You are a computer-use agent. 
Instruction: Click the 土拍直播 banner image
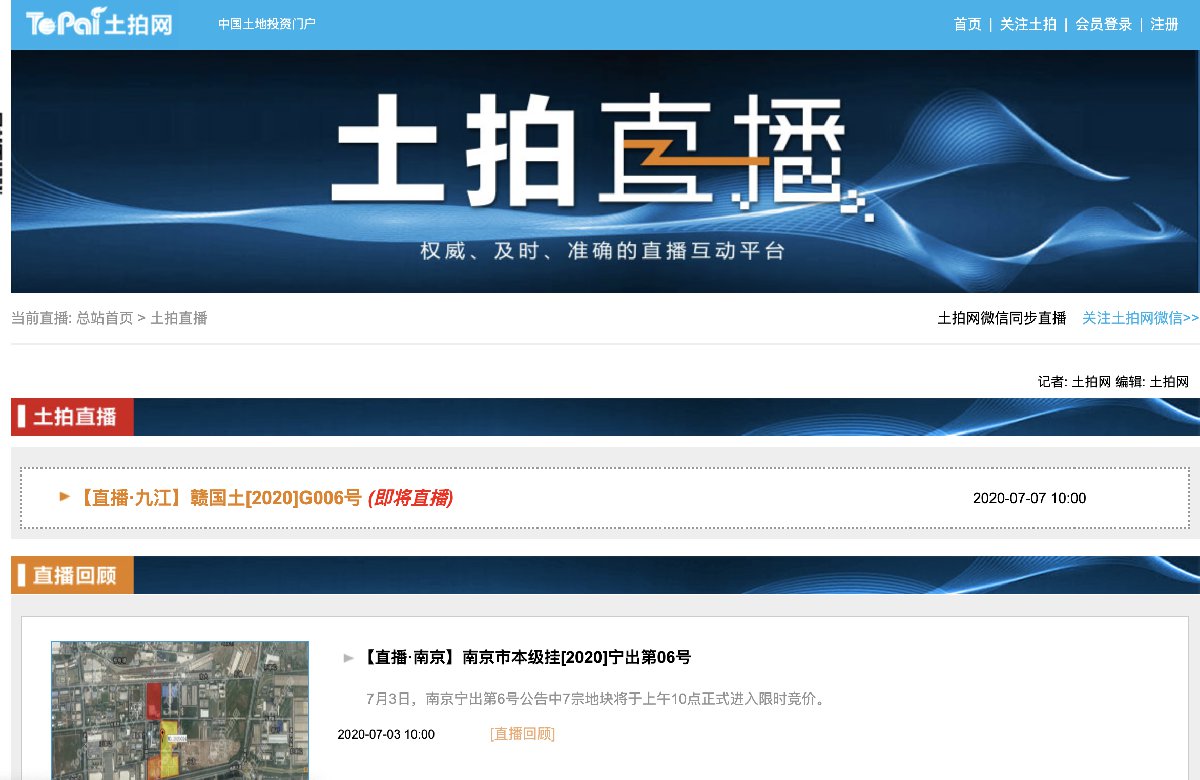(x=604, y=171)
